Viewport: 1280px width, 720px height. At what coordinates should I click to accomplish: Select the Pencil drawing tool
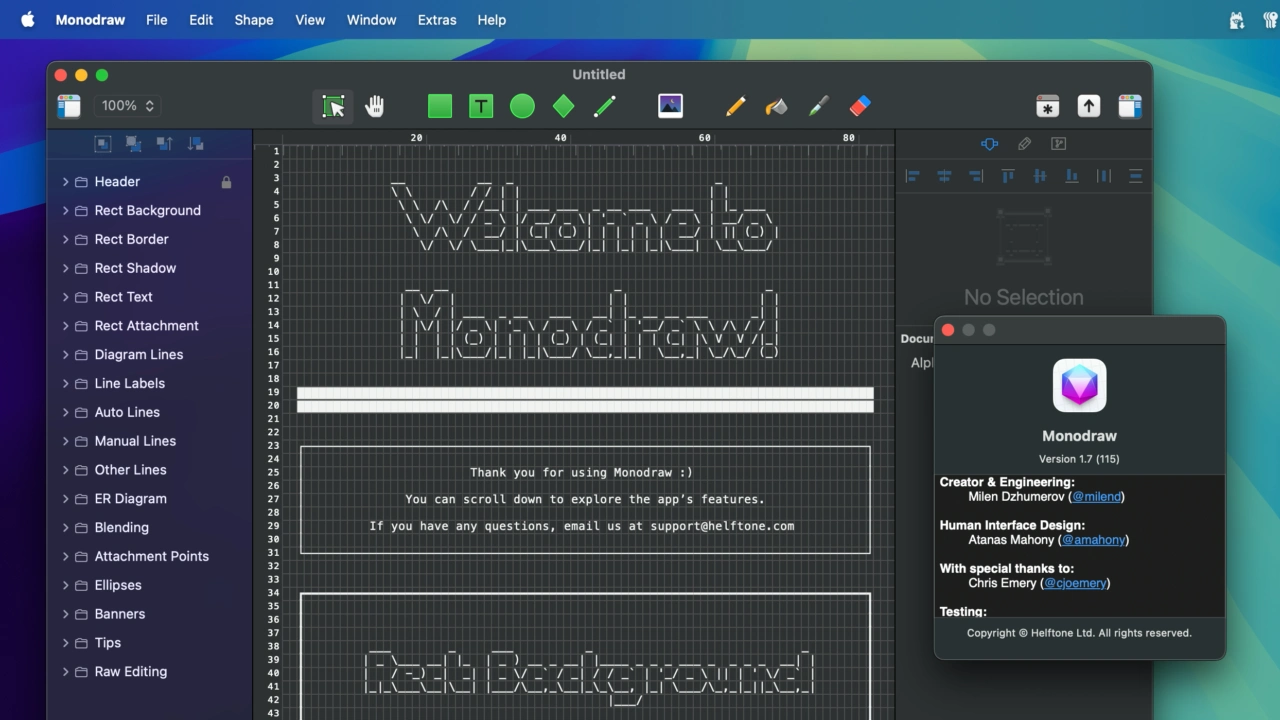[736, 106]
